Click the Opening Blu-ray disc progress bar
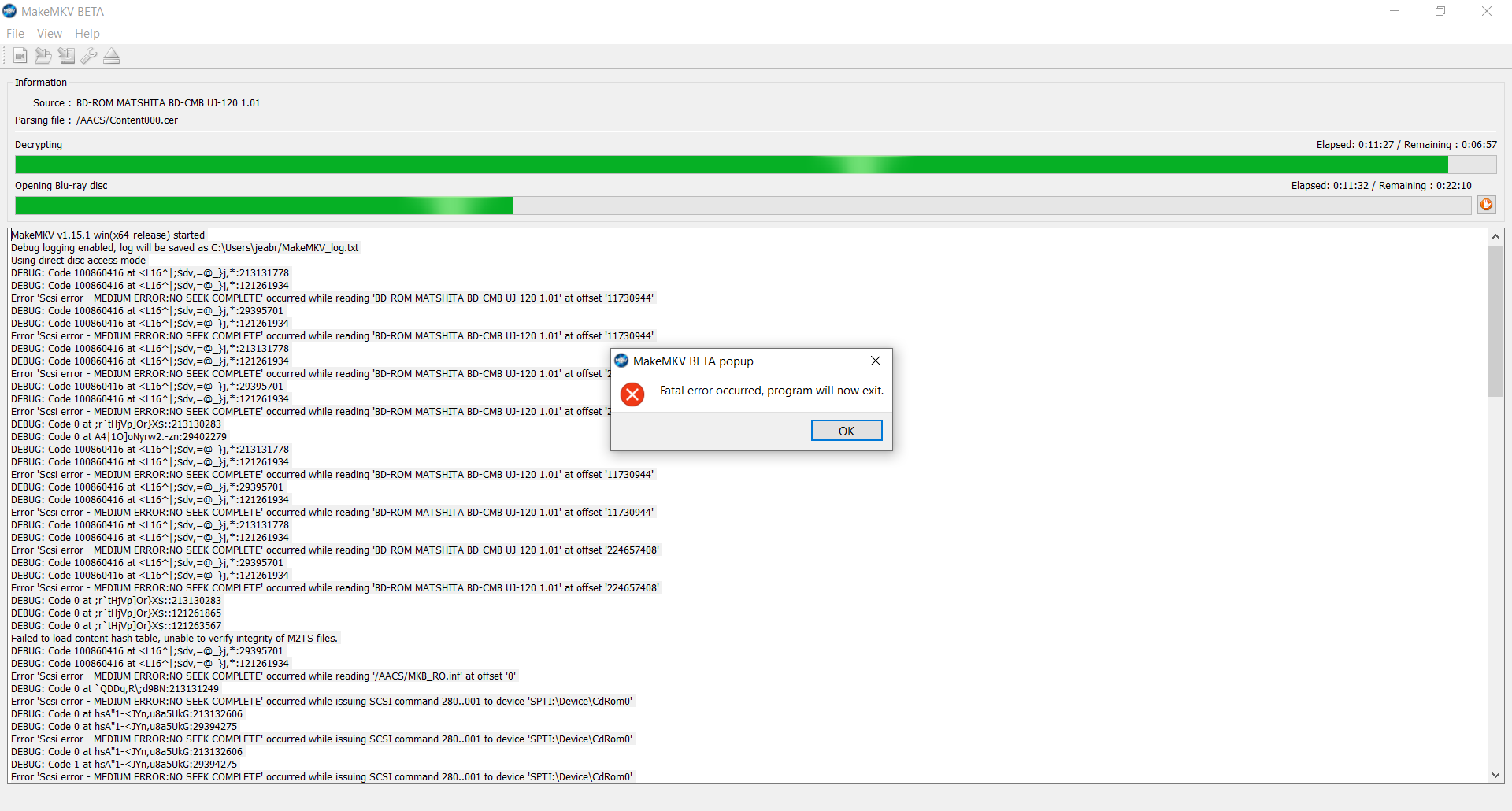Viewport: 1512px width, 811px height. click(743, 206)
